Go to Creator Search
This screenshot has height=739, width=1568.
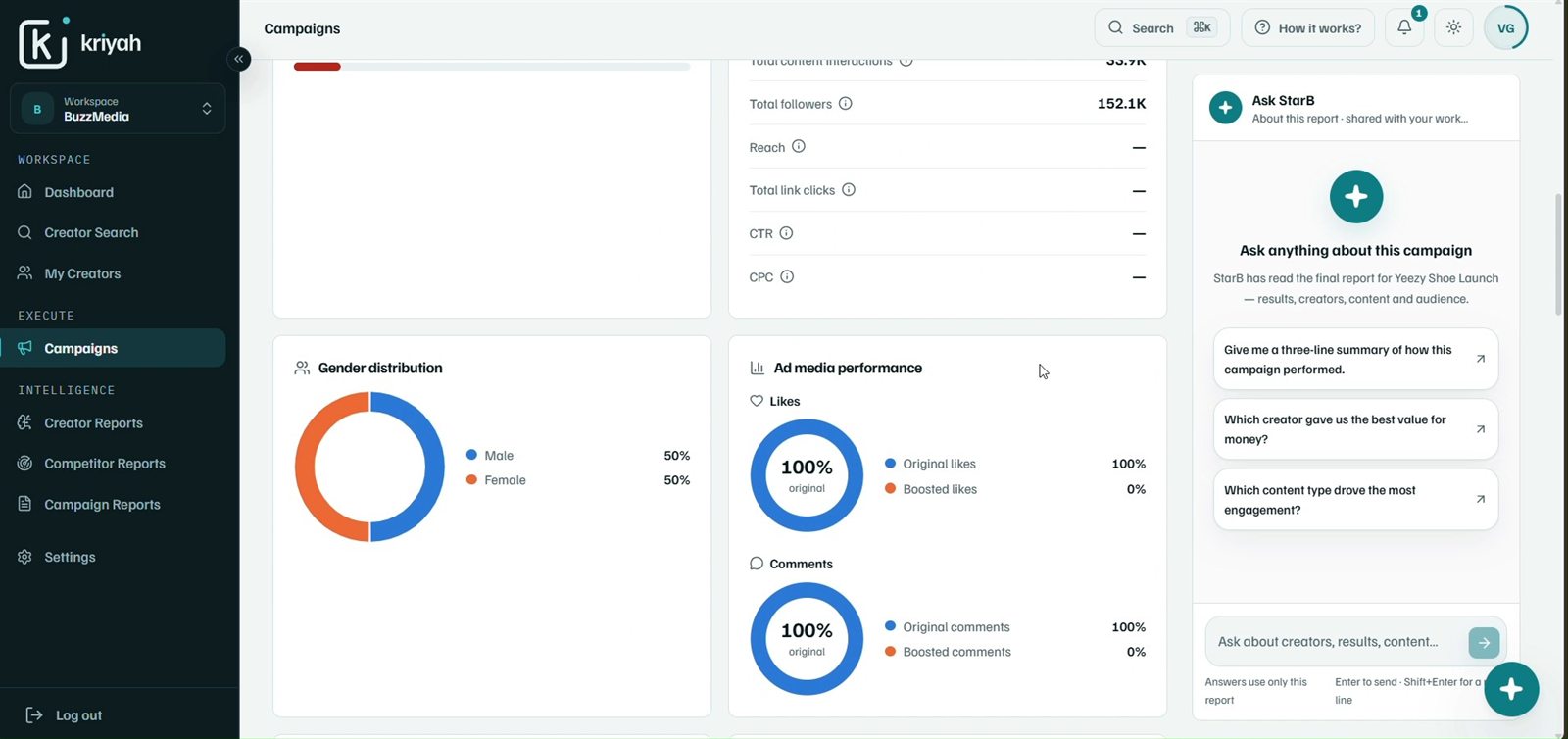[x=91, y=232]
